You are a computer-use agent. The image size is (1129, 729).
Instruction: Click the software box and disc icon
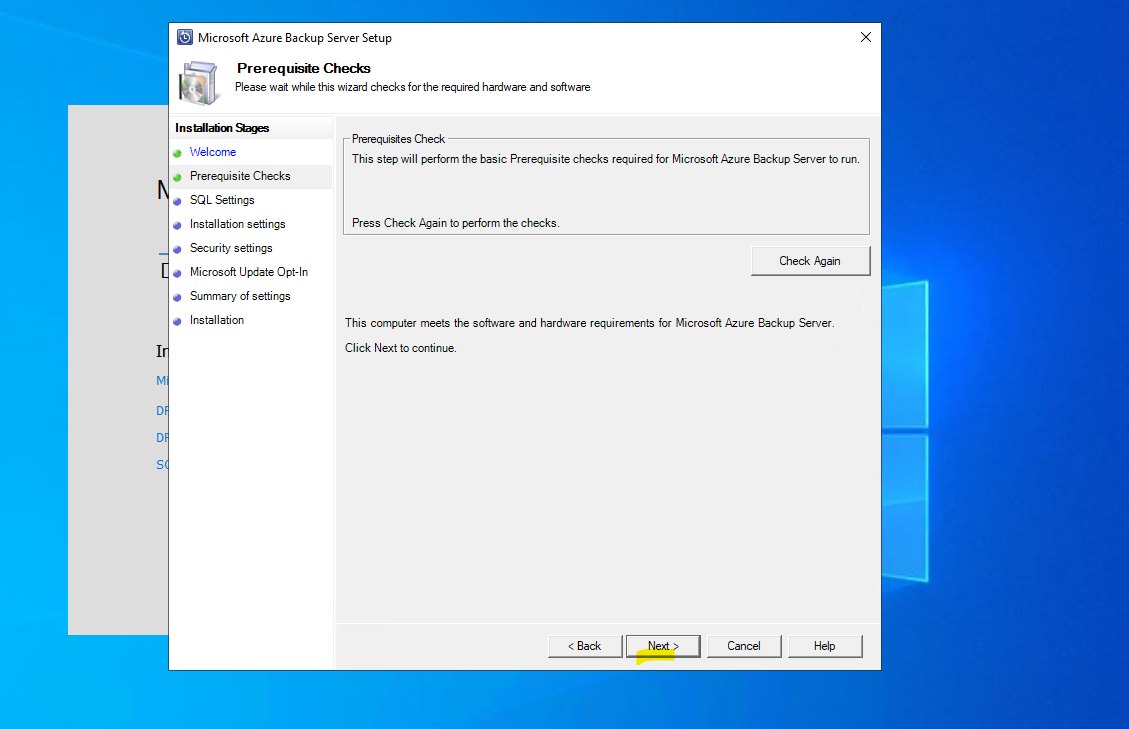(x=199, y=83)
